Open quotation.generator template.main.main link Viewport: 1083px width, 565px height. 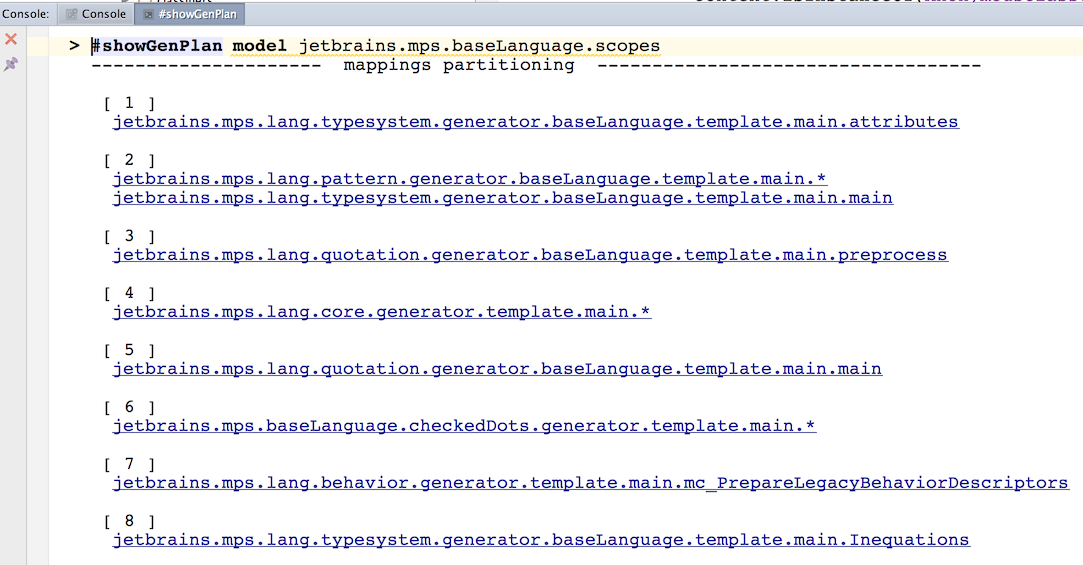(x=497, y=369)
